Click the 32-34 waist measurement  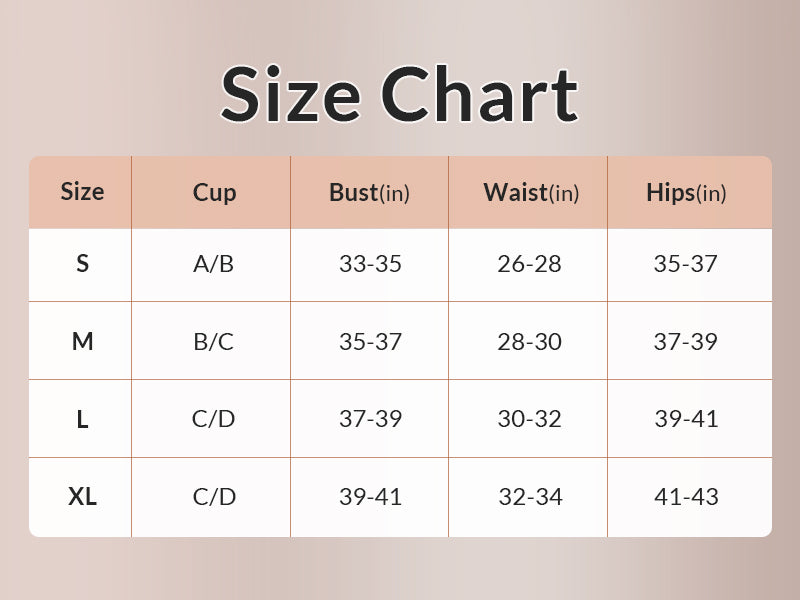point(529,496)
